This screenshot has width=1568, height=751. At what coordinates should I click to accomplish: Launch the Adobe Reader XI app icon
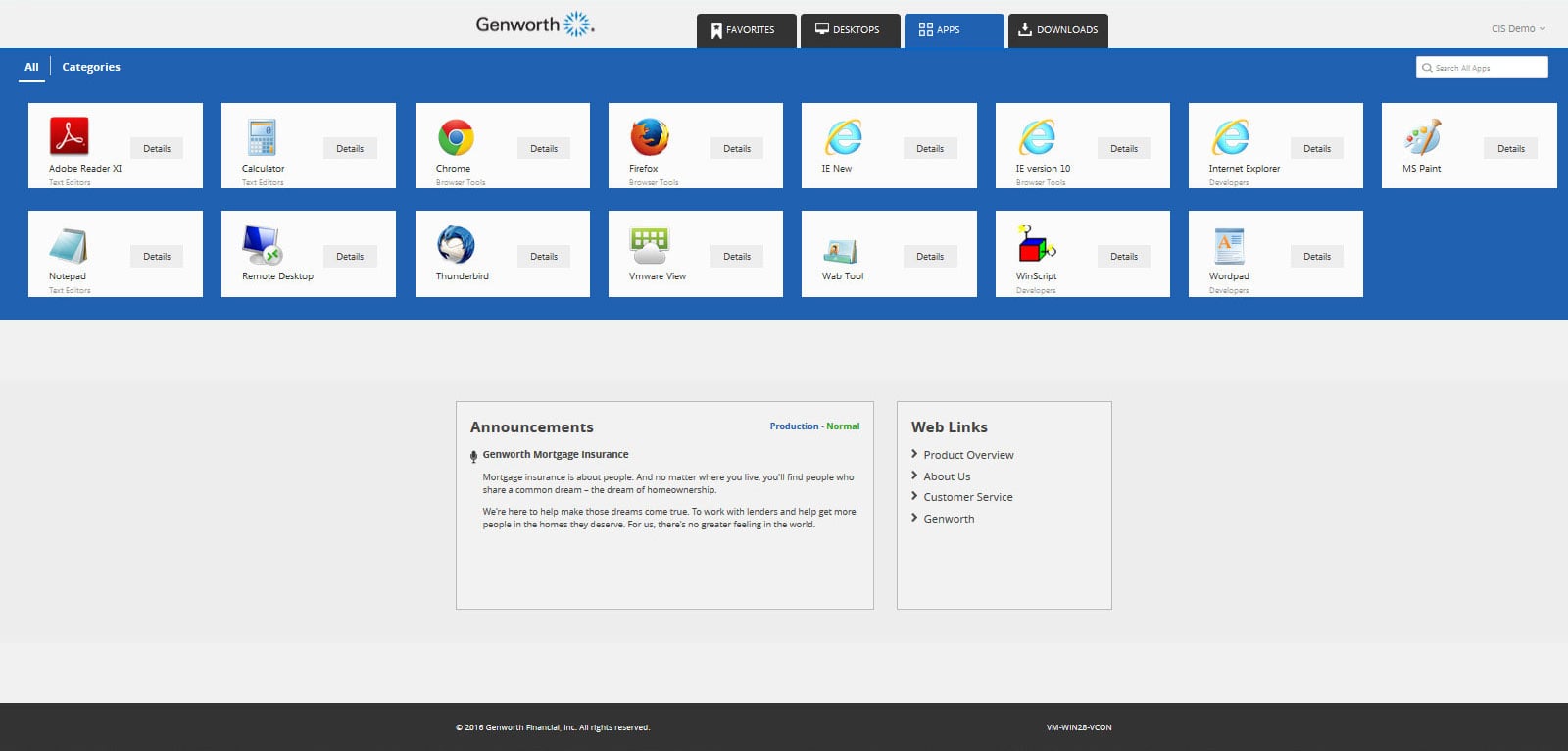[x=70, y=136]
